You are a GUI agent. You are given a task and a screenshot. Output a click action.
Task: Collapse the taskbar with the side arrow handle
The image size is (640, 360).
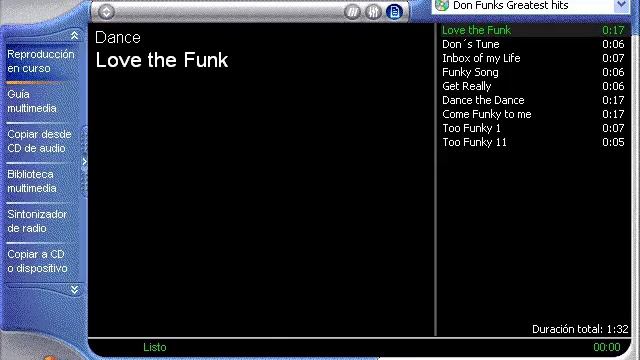click(84, 162)
